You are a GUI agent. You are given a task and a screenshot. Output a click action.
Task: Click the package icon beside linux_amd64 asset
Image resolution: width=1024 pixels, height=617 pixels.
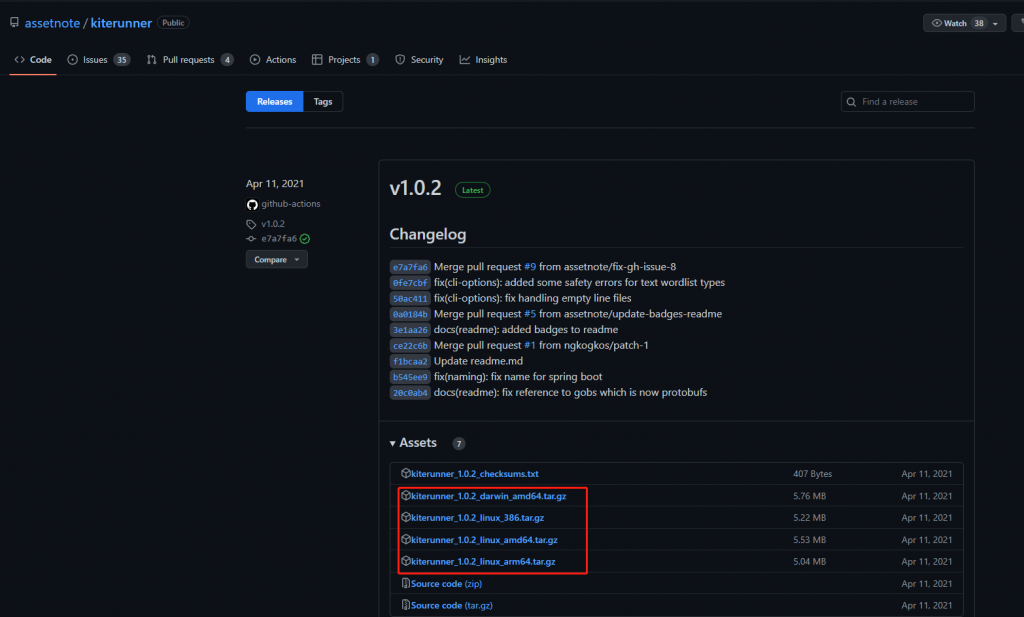tap(406, 539)
